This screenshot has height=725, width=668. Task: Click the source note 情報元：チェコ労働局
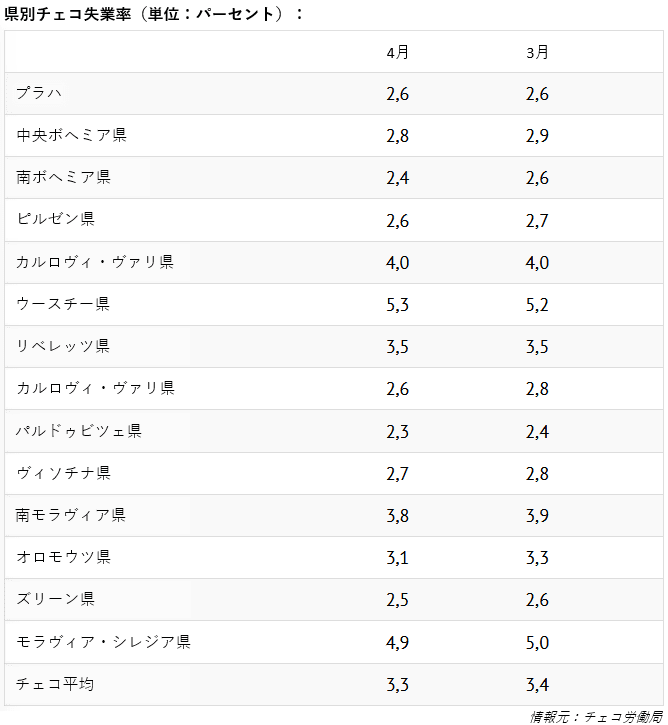[x=596, y=717]
